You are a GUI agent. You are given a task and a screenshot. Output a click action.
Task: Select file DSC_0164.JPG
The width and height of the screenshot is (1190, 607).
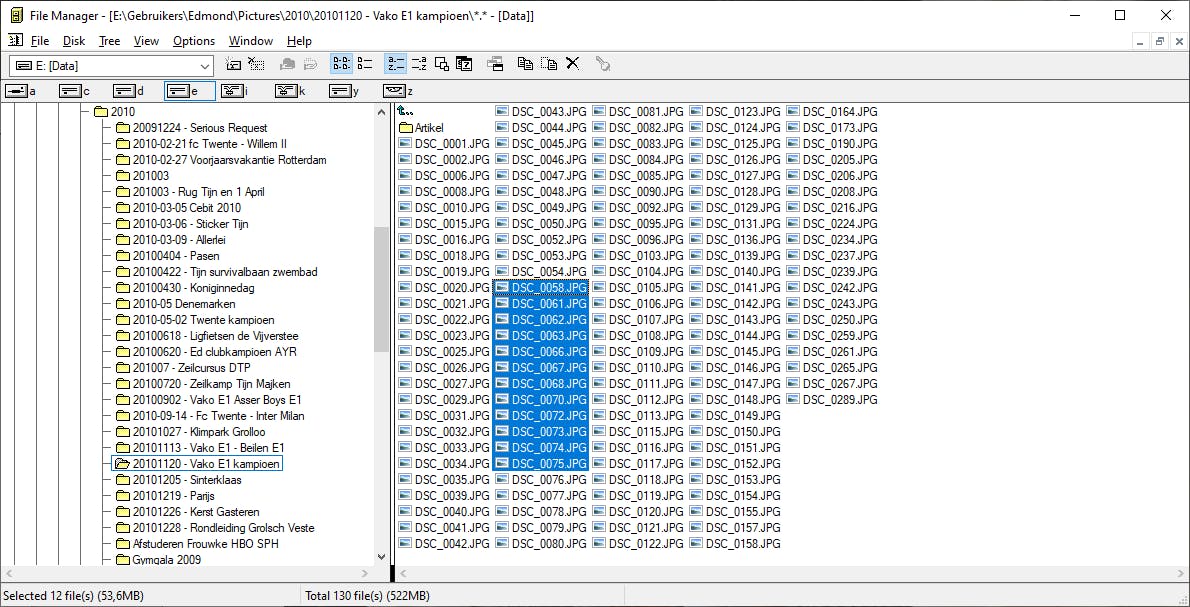(x=833, y=112)
